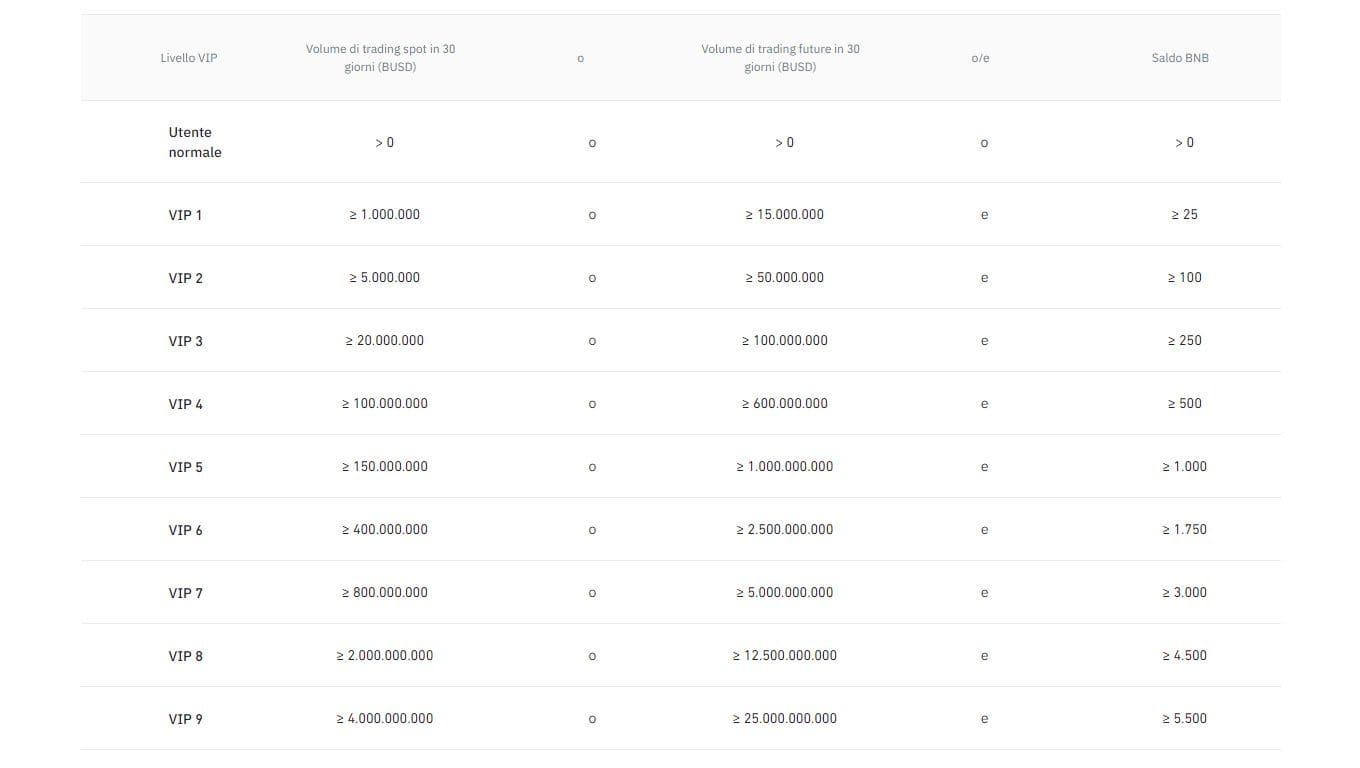
Task: Click the BNB balance '≥ 3.000' cell
Action: [x=1185, y=592]
